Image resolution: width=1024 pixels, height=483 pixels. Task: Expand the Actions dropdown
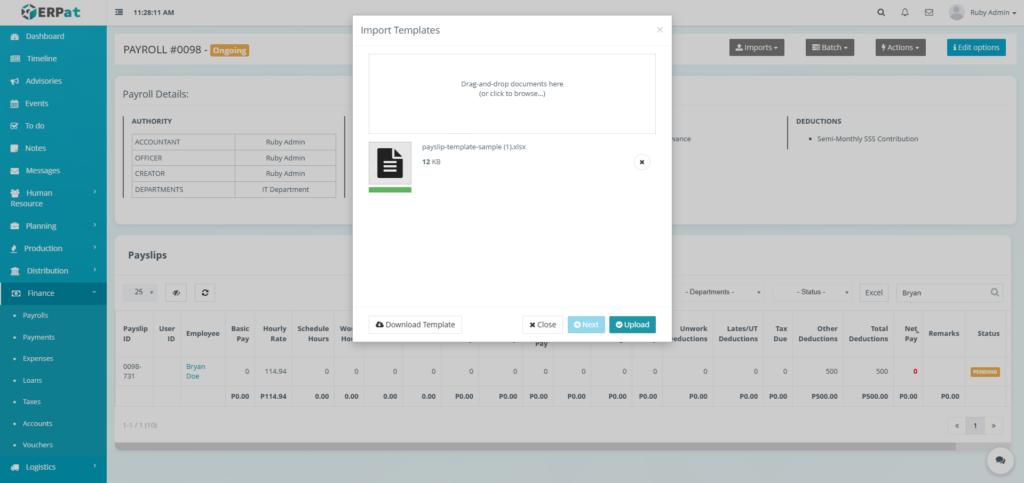coord(900,47)
